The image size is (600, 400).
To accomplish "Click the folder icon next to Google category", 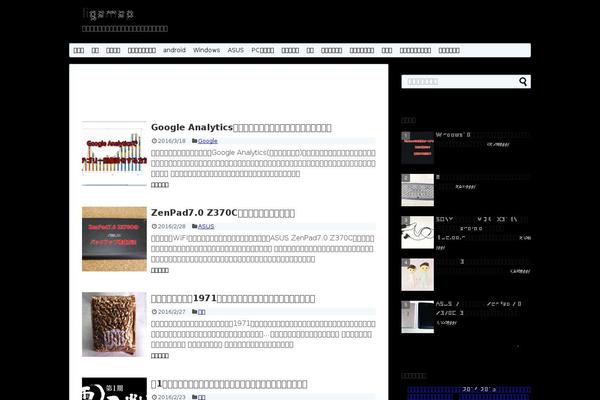I will pos(194,141).
